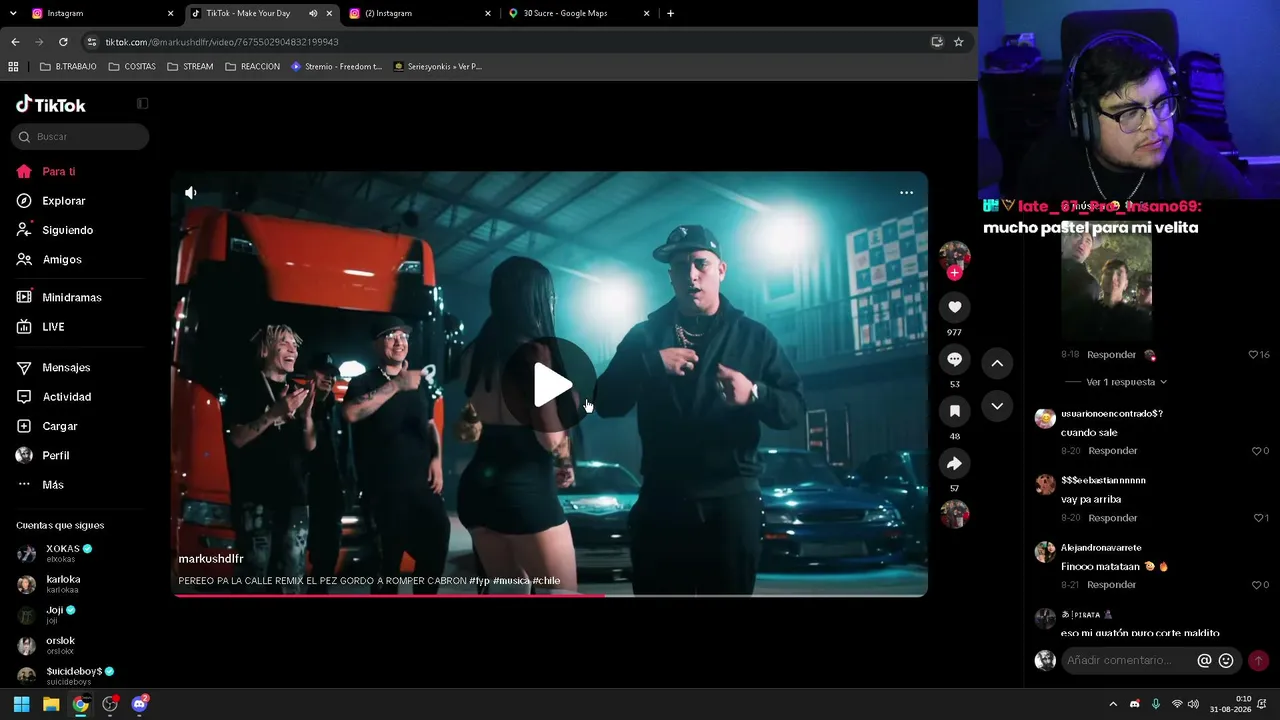Seek on the video progress bar
This screenshot has width=1280, height=720.
550,595
